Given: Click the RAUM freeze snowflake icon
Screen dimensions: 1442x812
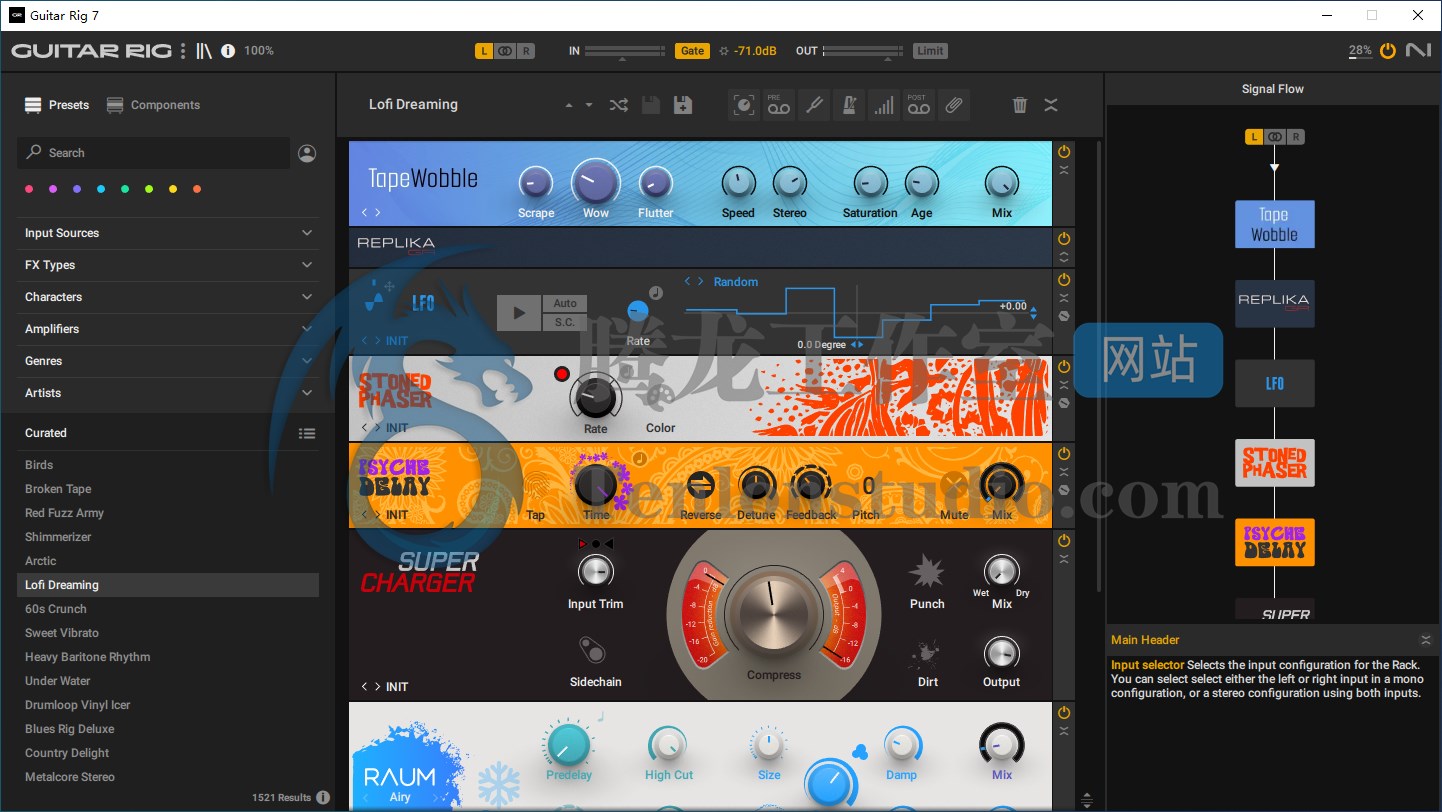Looking at the screenshot, I should coord(498,783).
